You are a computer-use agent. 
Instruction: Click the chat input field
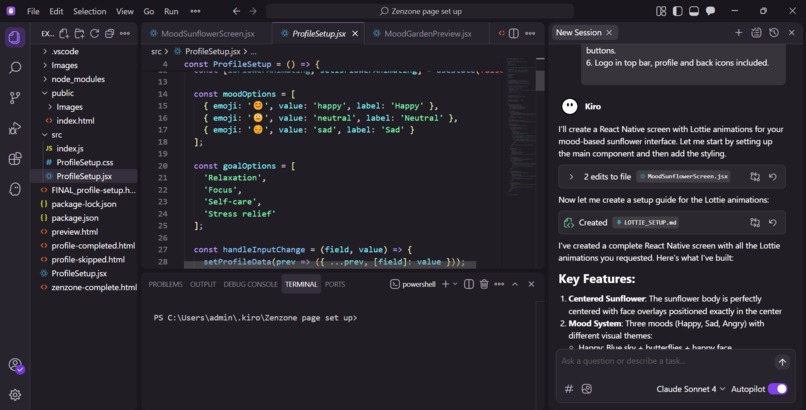664,361
